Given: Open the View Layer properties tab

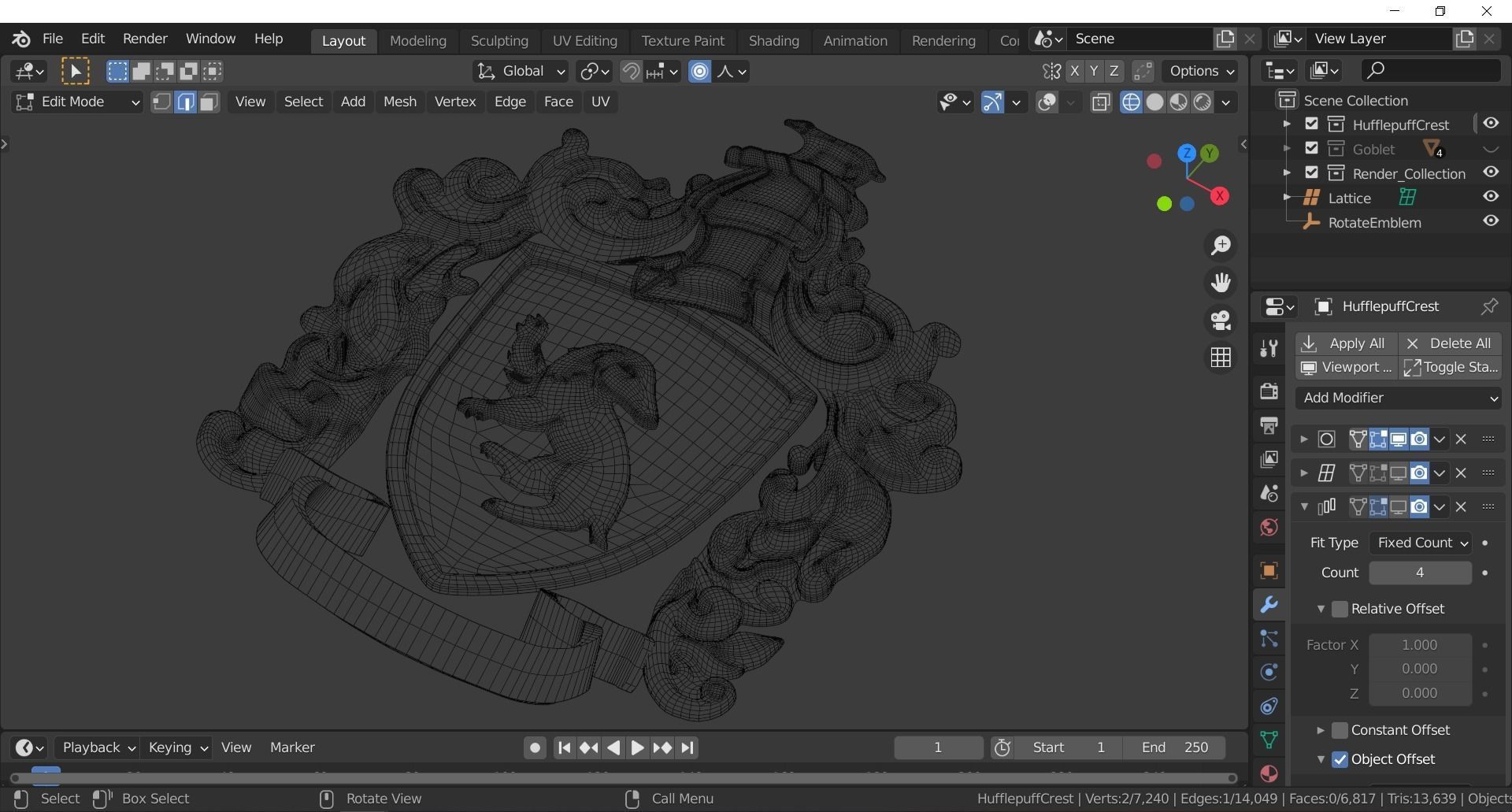Looking at the screenshot, I should coord(1269,459).
